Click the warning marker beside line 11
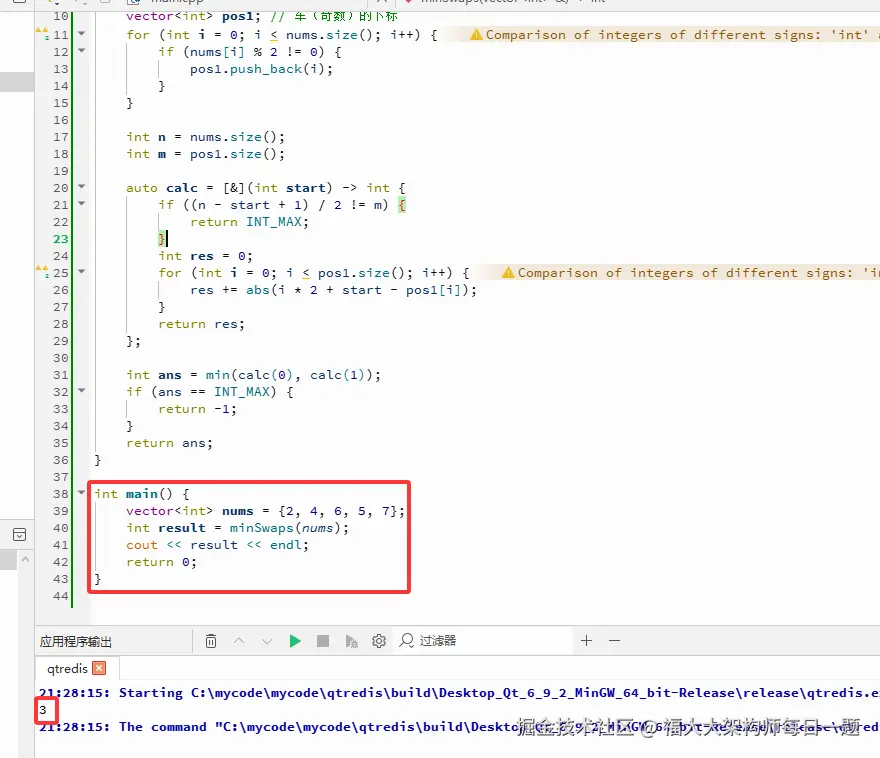This screenshot has height=758, width=880. pos(42,33)
